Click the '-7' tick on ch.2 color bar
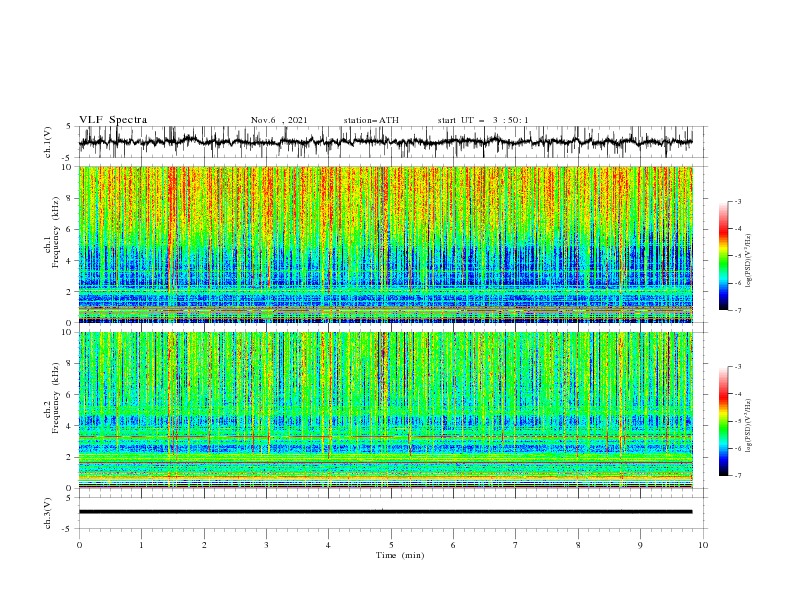This screenshot has height=612, width=792. [x=738, y=476]
